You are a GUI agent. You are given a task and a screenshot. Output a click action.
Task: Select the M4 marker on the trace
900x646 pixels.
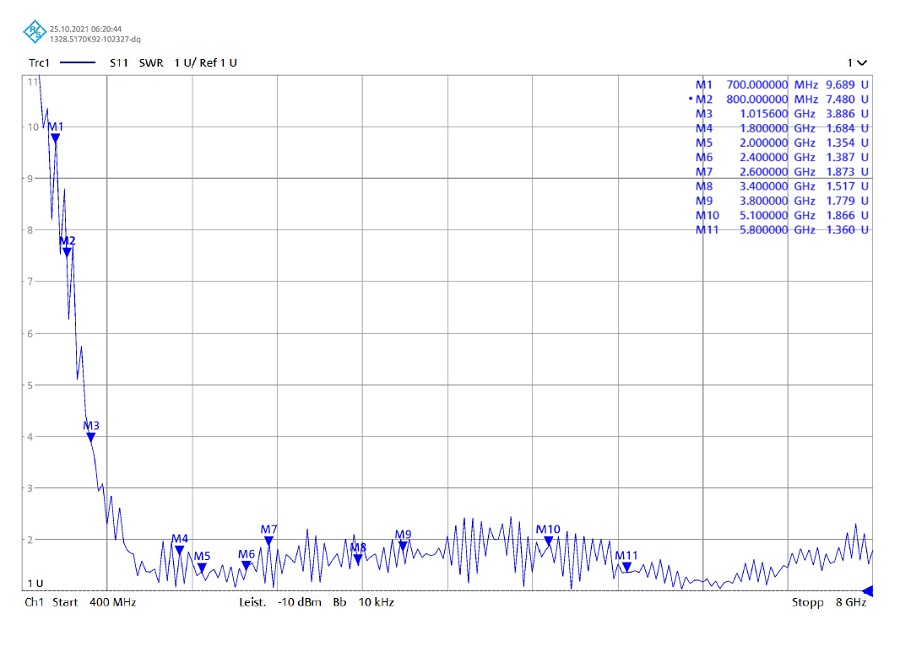coord(180,550)
